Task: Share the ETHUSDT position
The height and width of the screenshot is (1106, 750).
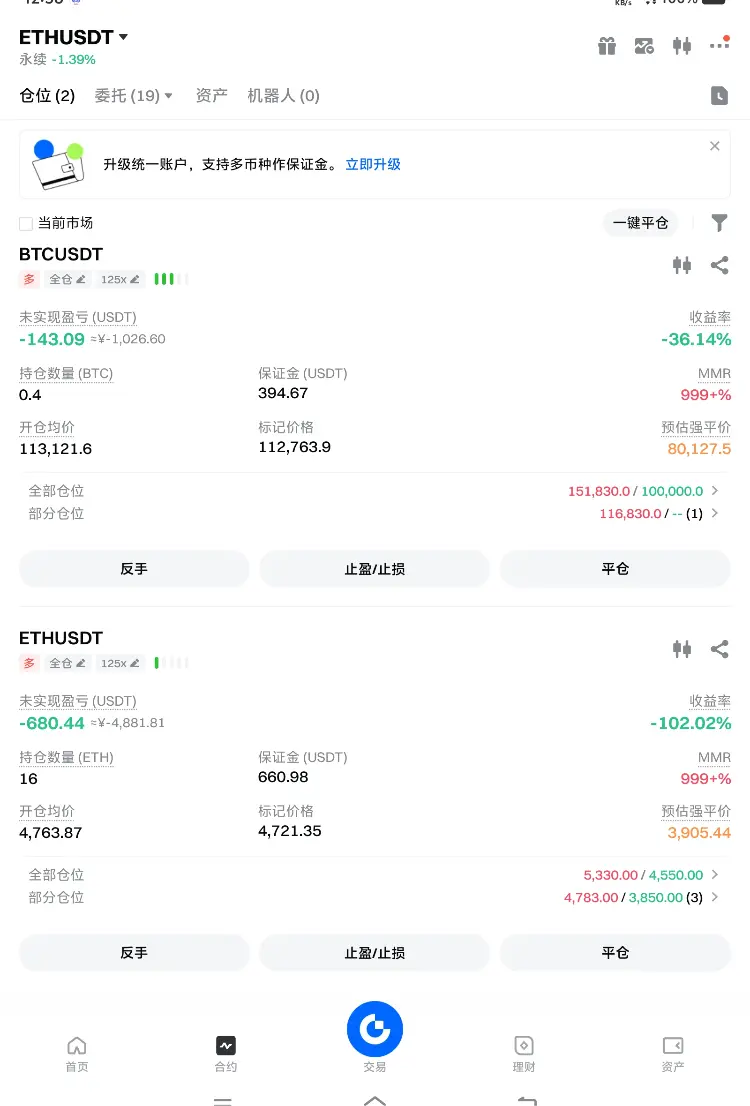Action: pyautogui.click(x=719, y=649)
